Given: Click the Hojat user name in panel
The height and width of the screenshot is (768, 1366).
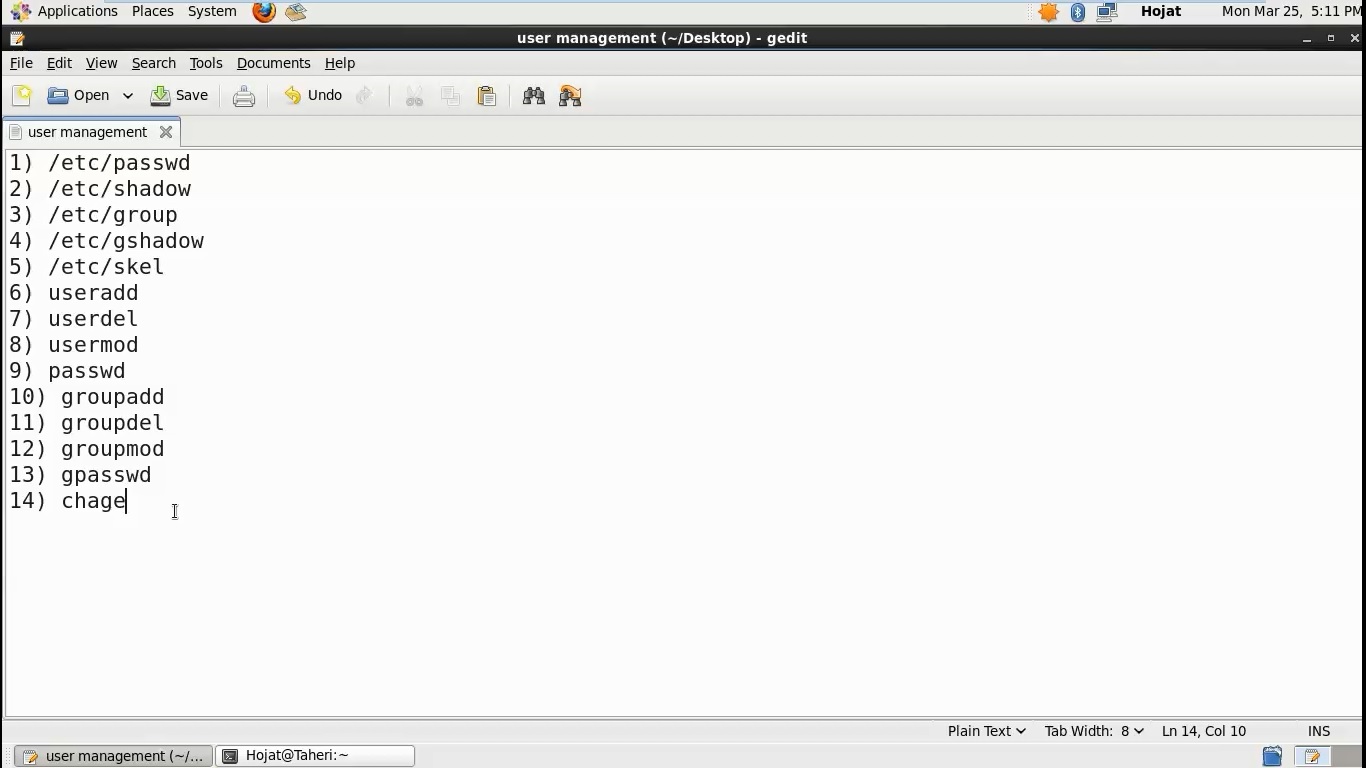Looking at the screenshot, I should coord(1161,11).
